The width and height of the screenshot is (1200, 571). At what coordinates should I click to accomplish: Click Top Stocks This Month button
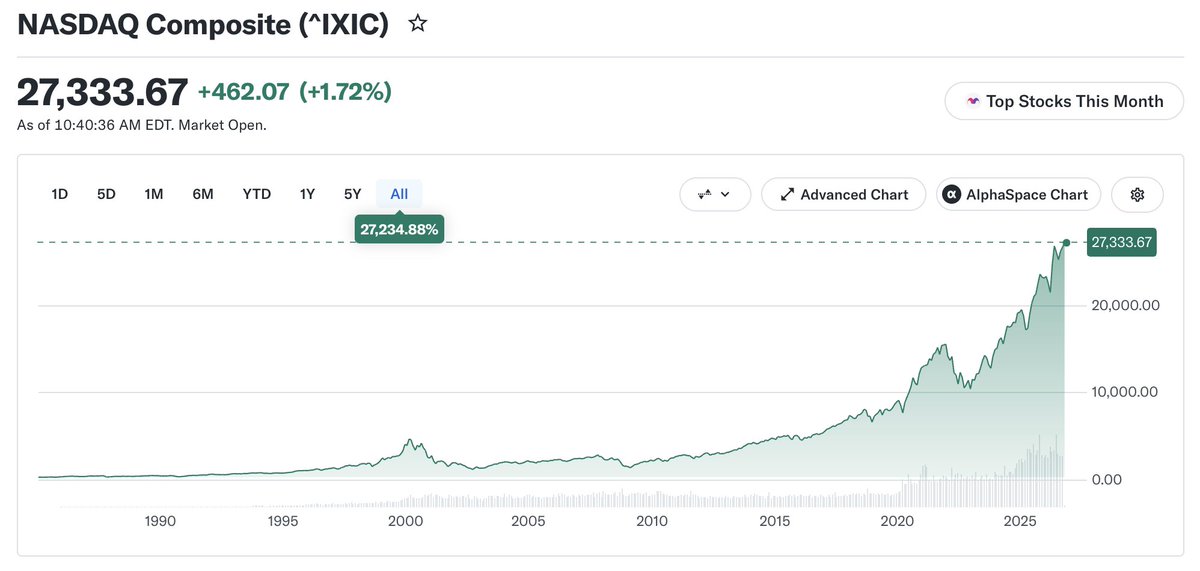1064,101
